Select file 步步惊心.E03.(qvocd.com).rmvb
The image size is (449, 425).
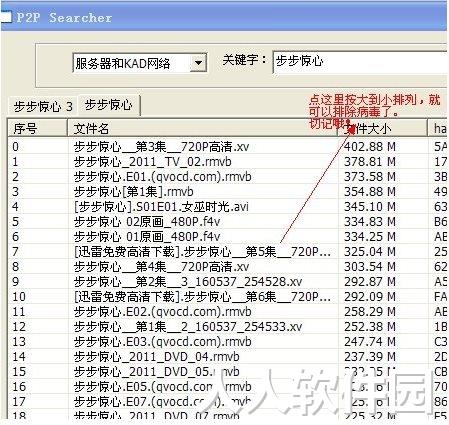pyautogui.click(x=163, y=342)
